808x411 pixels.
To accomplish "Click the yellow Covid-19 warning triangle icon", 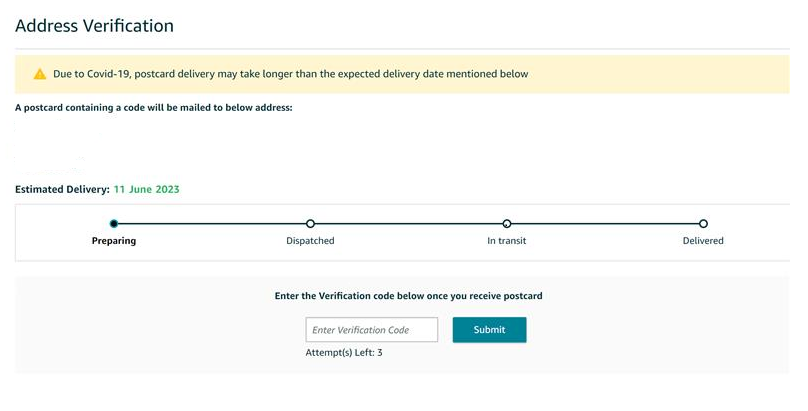I will coord(40,74).
